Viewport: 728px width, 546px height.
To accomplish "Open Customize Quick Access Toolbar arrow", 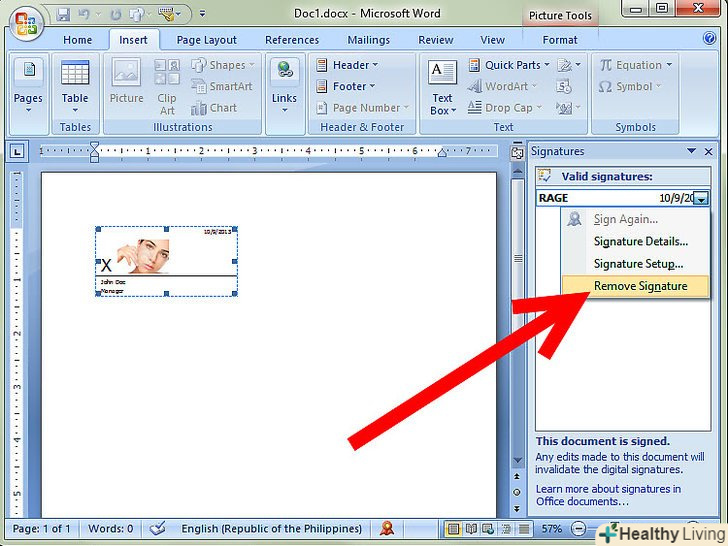I will pos(202,14).
